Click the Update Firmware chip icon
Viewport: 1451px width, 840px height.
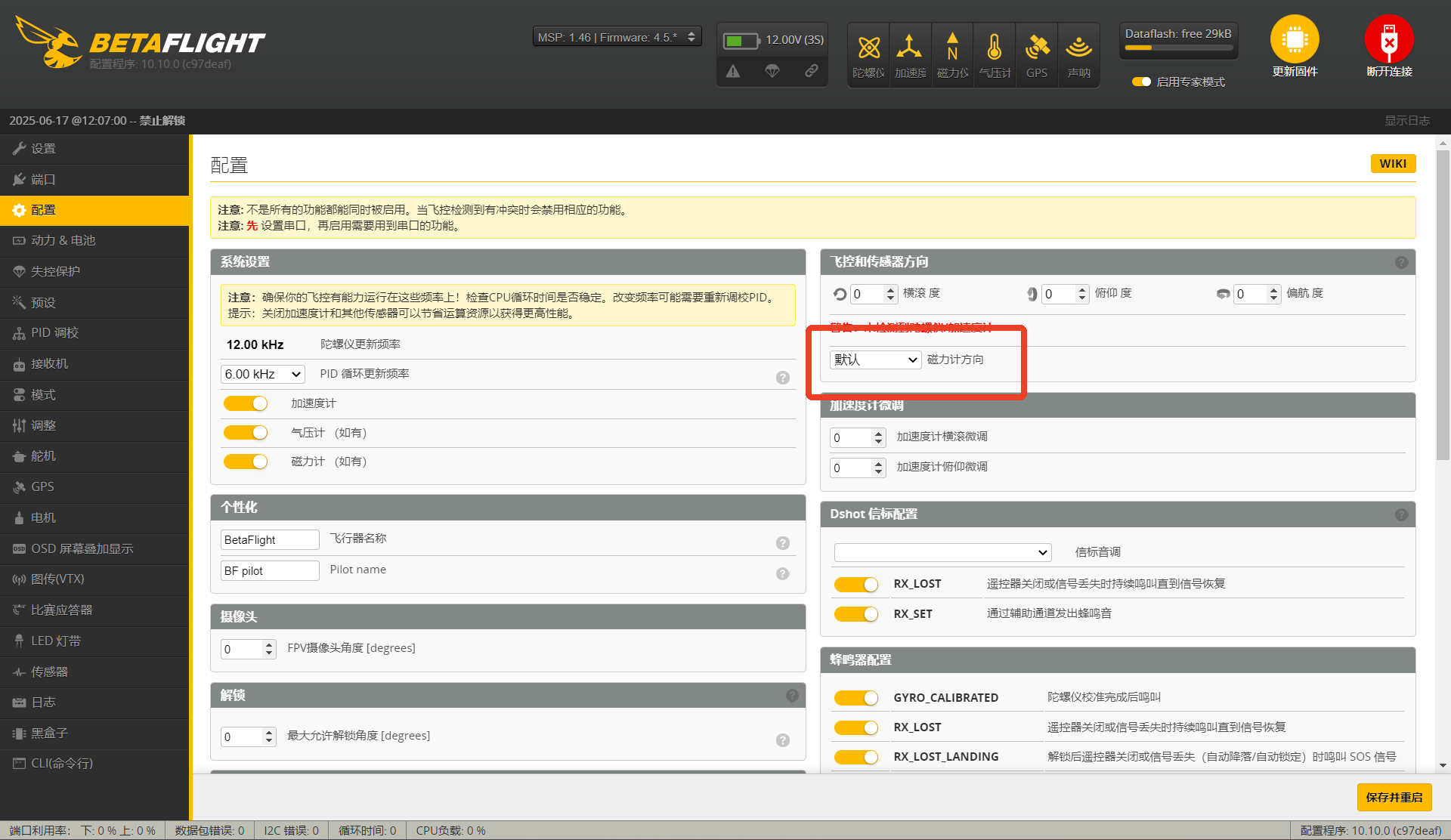tap(1295, 39)
